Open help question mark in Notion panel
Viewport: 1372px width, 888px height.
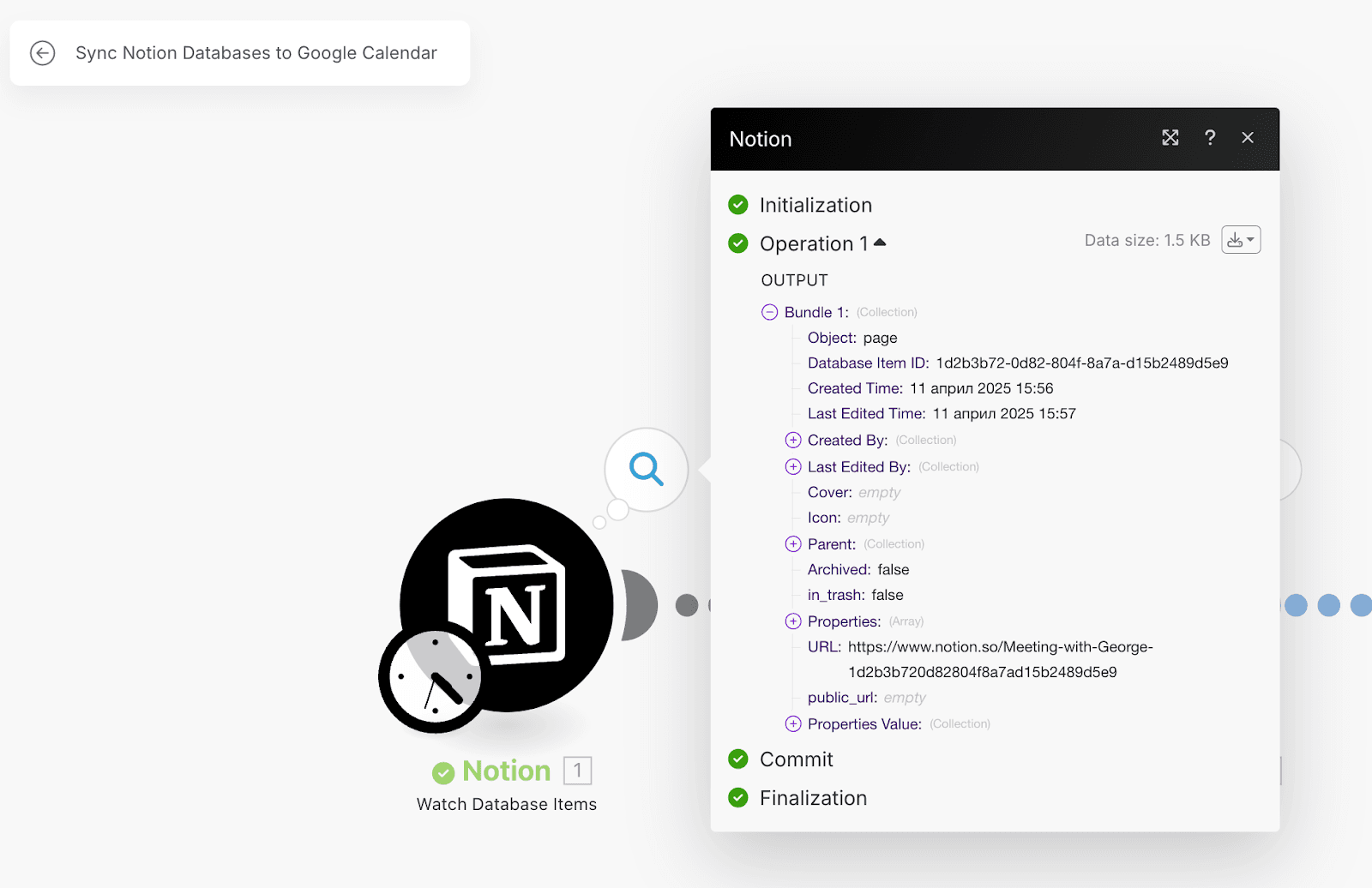click(x=1210, y=138)
